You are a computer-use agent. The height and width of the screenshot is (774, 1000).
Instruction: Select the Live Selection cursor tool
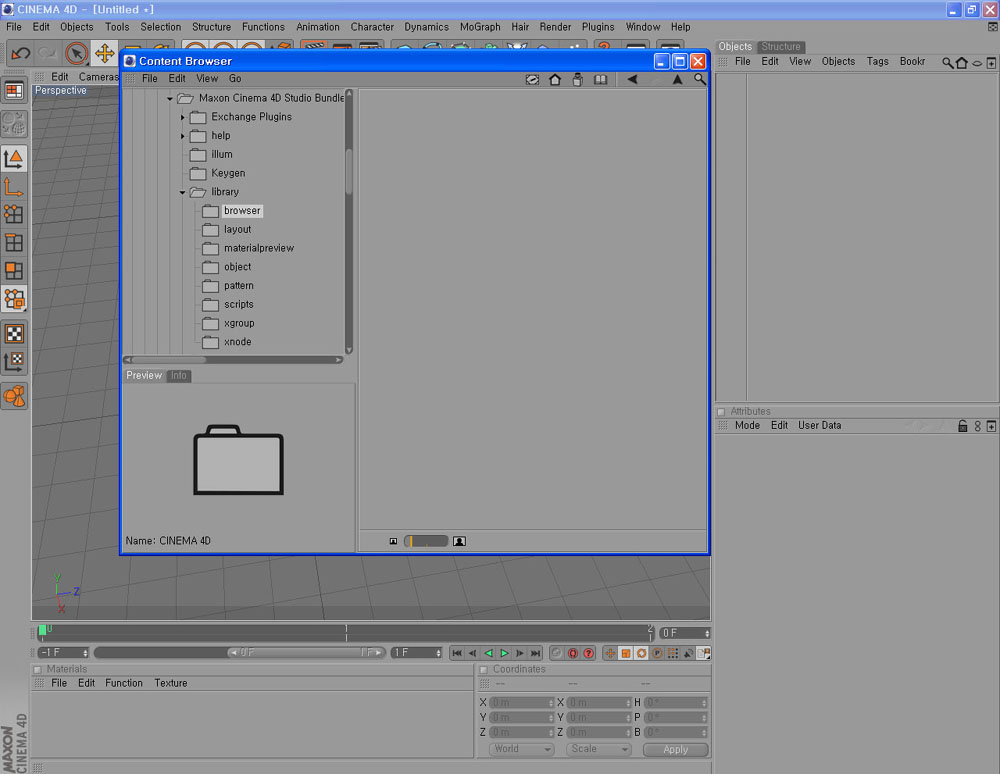(x=77, y=54)
